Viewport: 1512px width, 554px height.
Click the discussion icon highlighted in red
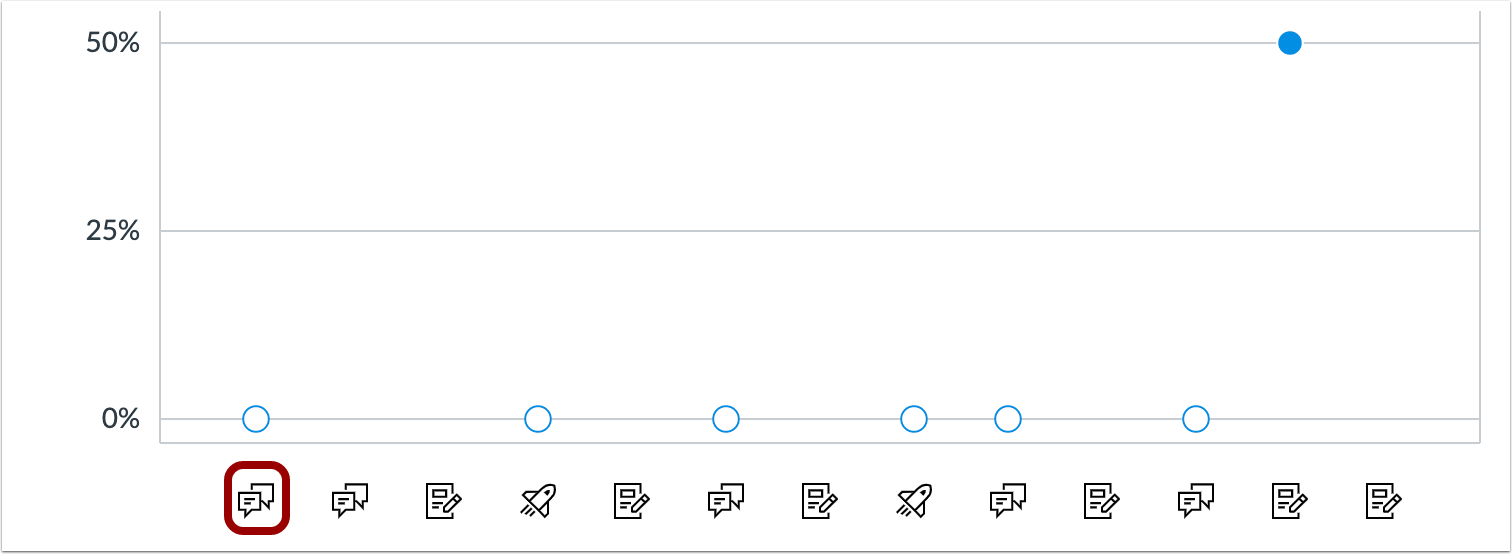pyautogui.click(x=256, y=498)
